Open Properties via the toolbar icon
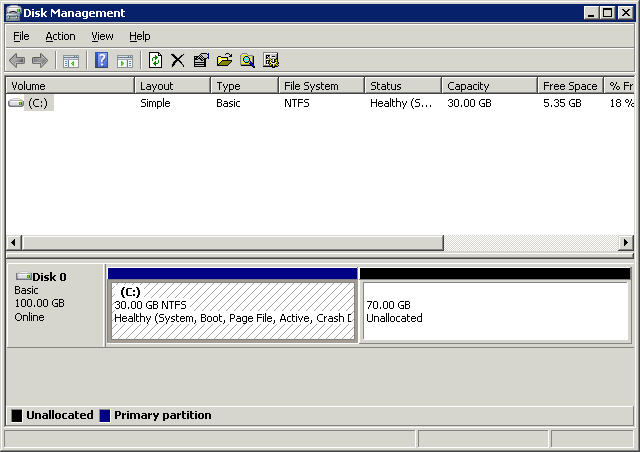The image size is (640, 452). (x=201, y=61)
